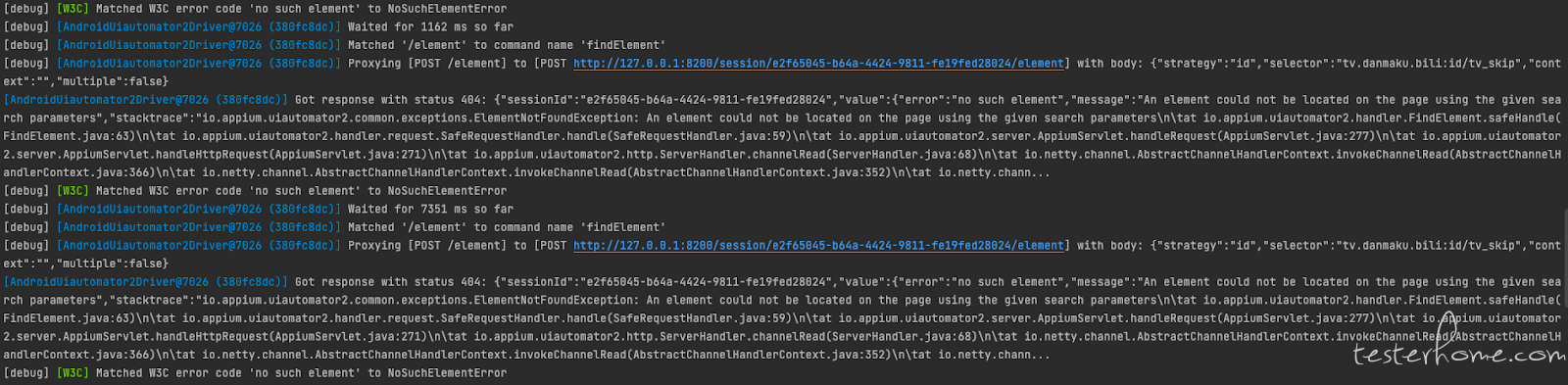Click the 'Waited for 7351 ms so far' log text
Screen dimensions: 1568x385
point(430,210)
